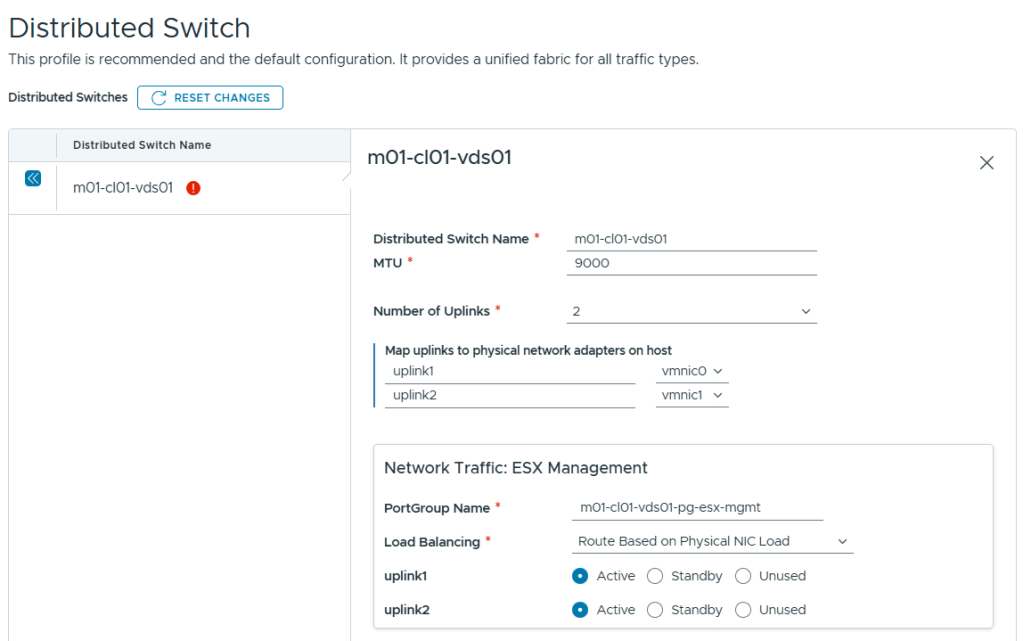Screen dimensions: 1023x641
Task: Click the MTU input field
Action: 691,263
